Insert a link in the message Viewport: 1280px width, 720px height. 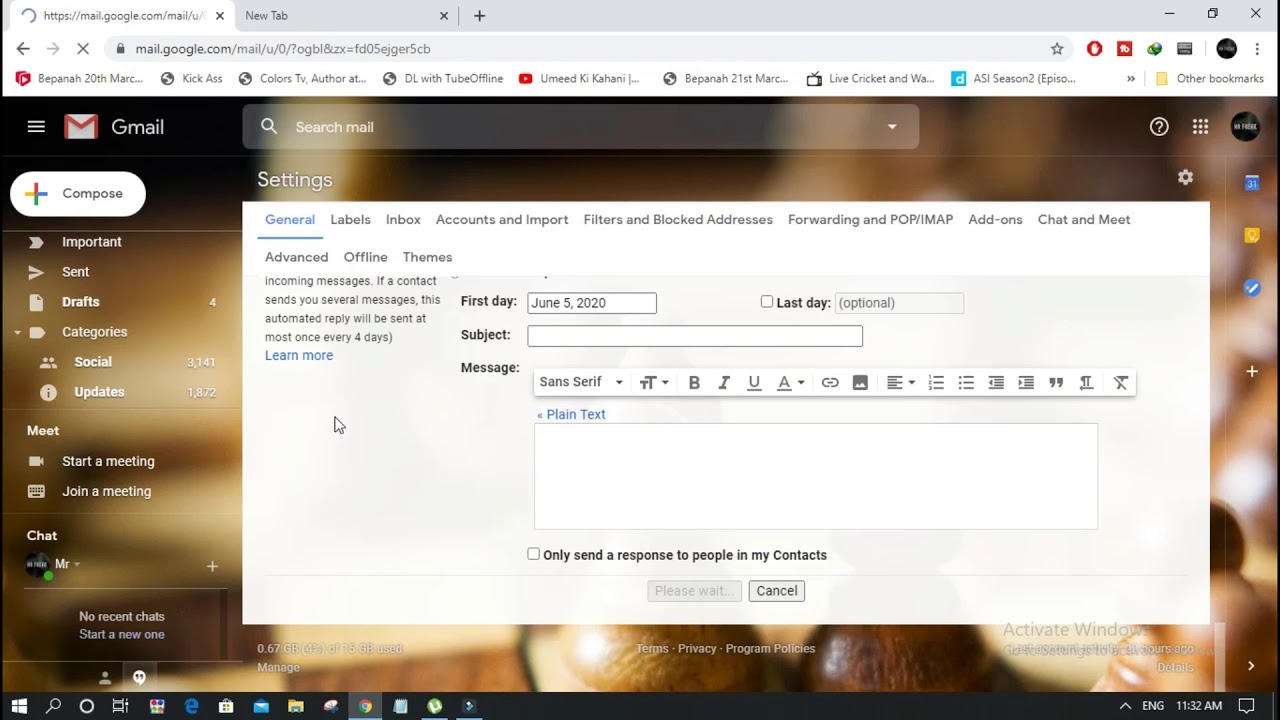tap(830, 382)
